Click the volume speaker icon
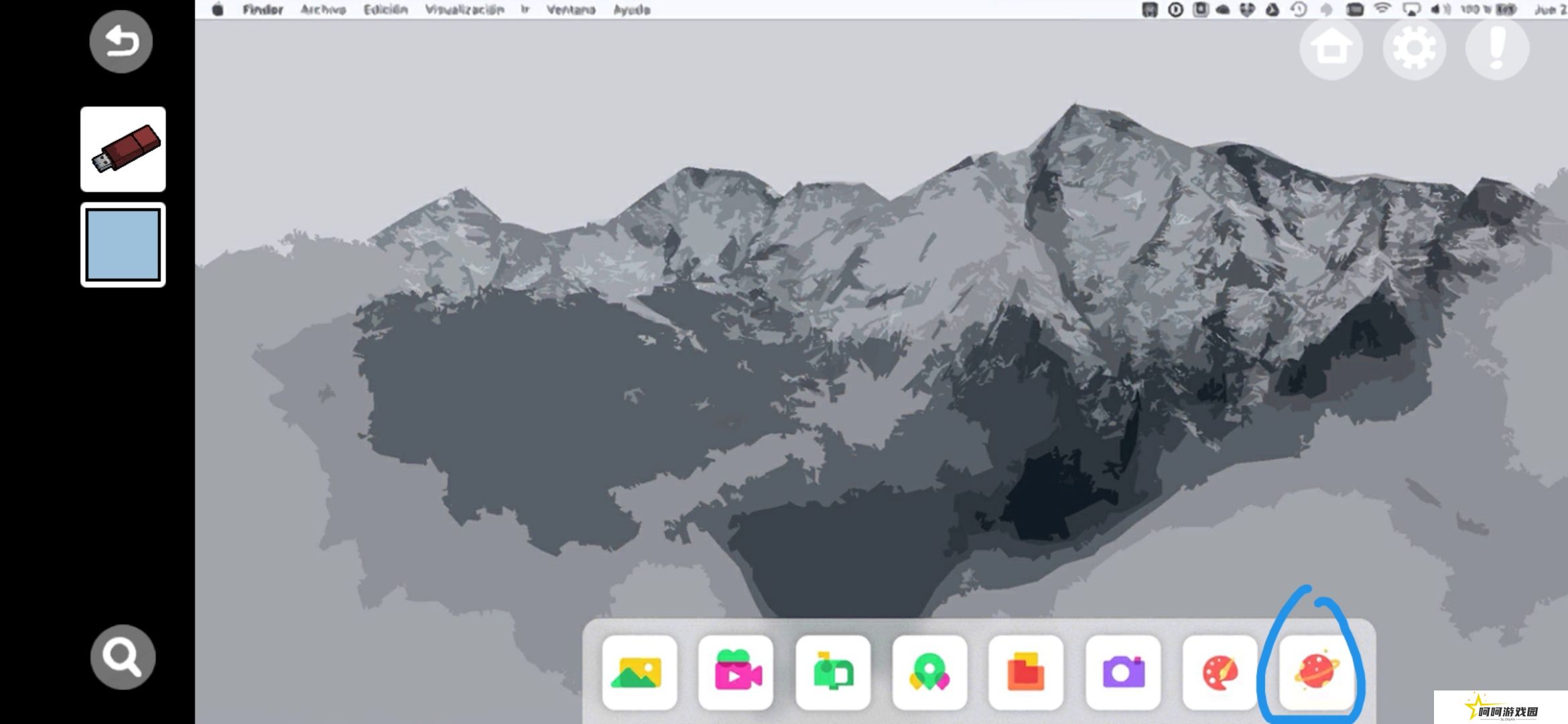 (1440, 9)
